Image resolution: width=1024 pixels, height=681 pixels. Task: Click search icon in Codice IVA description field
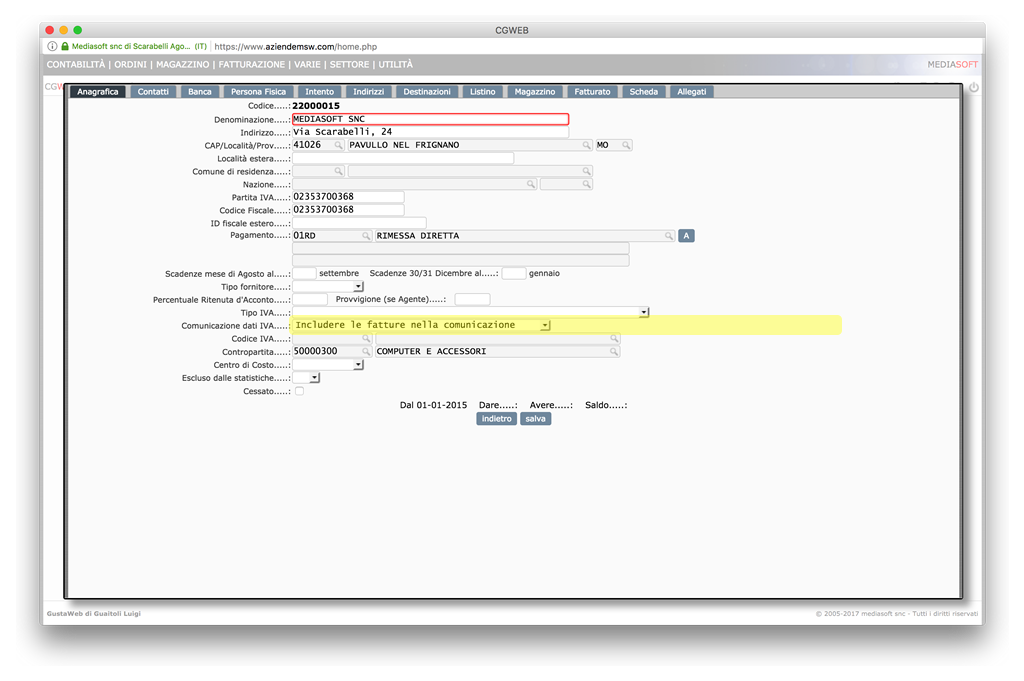614,338
